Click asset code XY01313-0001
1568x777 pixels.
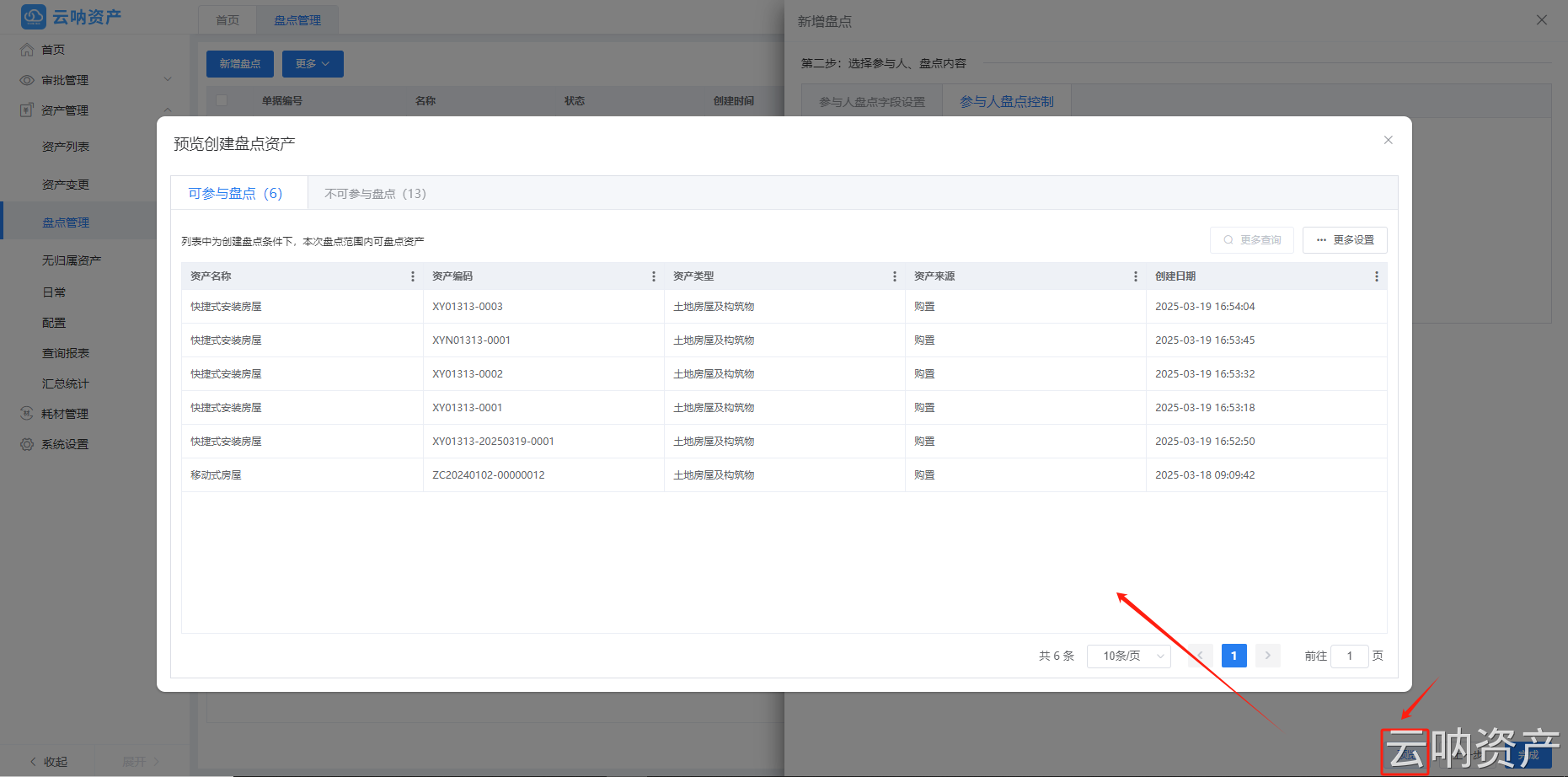(468, 408)
